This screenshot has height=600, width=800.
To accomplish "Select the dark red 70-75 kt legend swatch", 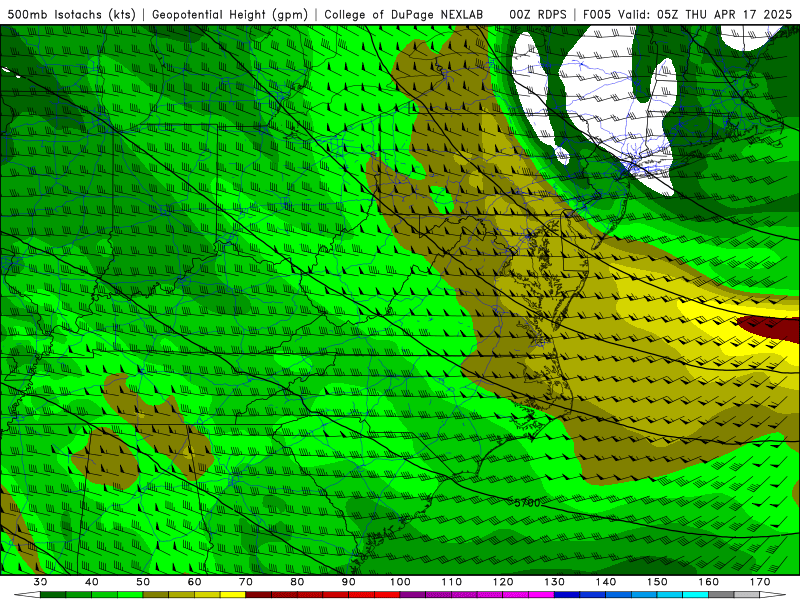I will 259,594.
